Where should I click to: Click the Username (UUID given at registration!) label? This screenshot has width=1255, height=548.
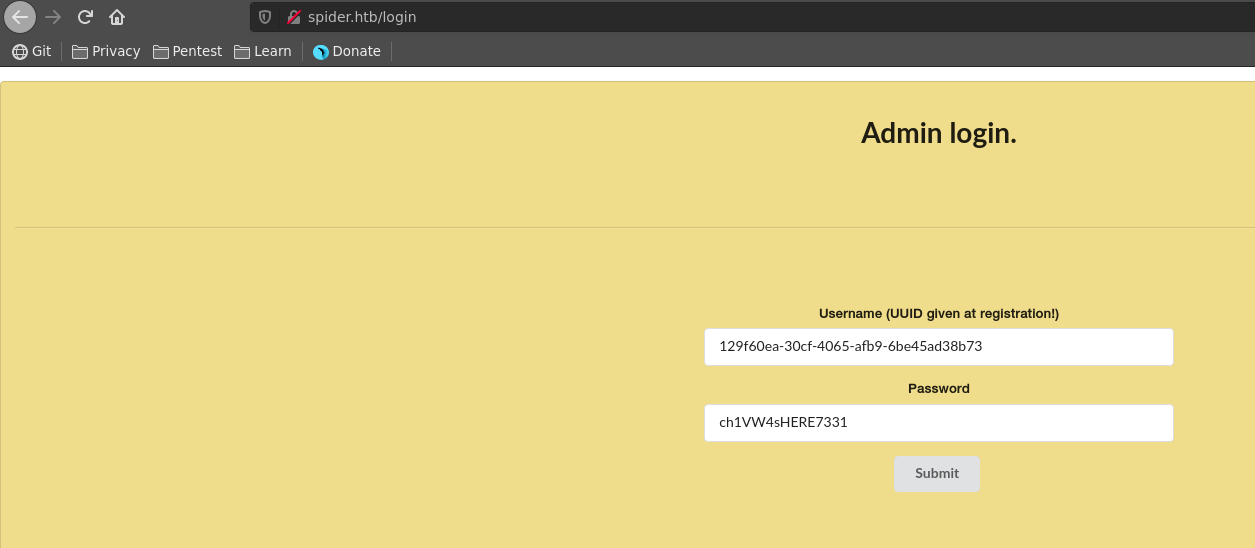[x=938, y=314]
